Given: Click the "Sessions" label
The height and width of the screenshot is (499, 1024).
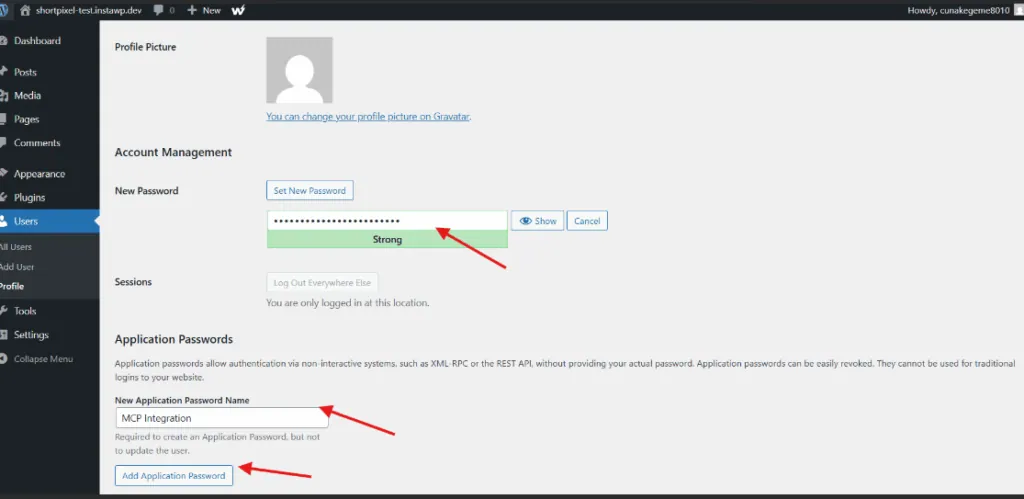Looking at the screenshot, I should pyautogui.click(x=133, y=282).
